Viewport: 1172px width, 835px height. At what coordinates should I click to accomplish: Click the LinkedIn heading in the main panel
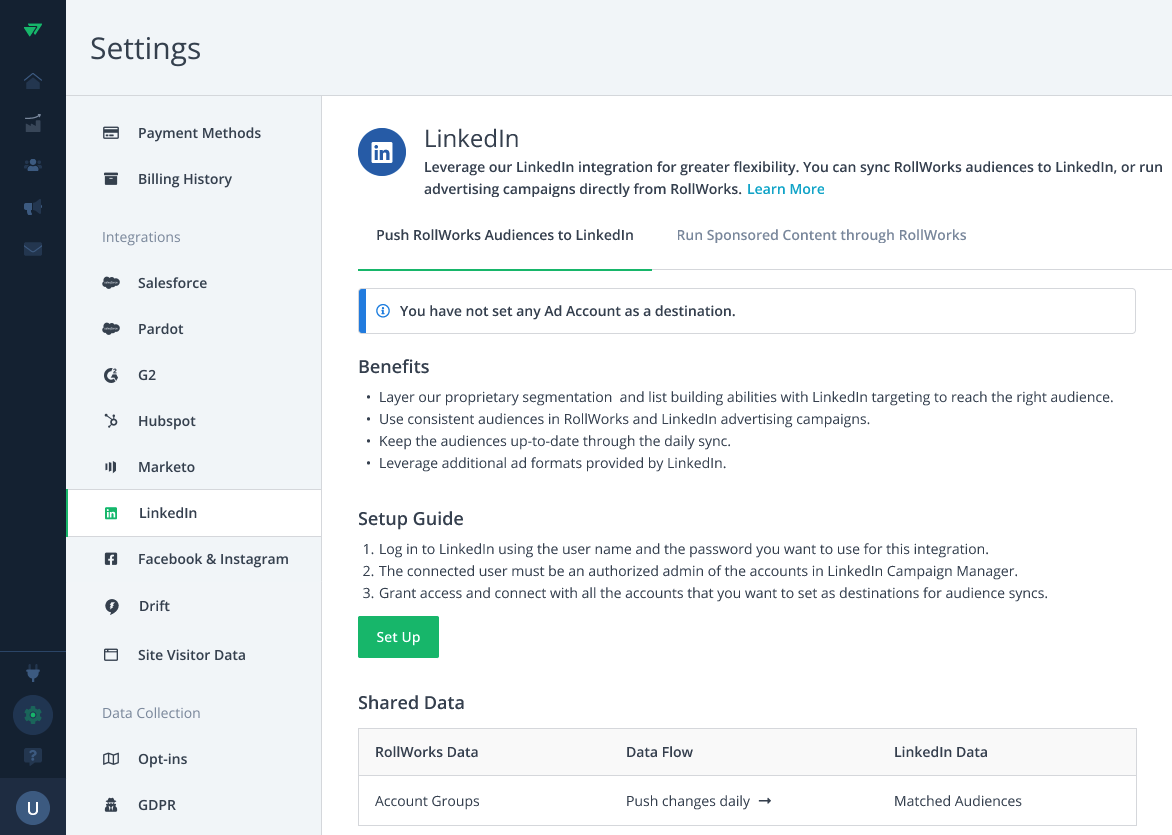click(x=472, y=139)
